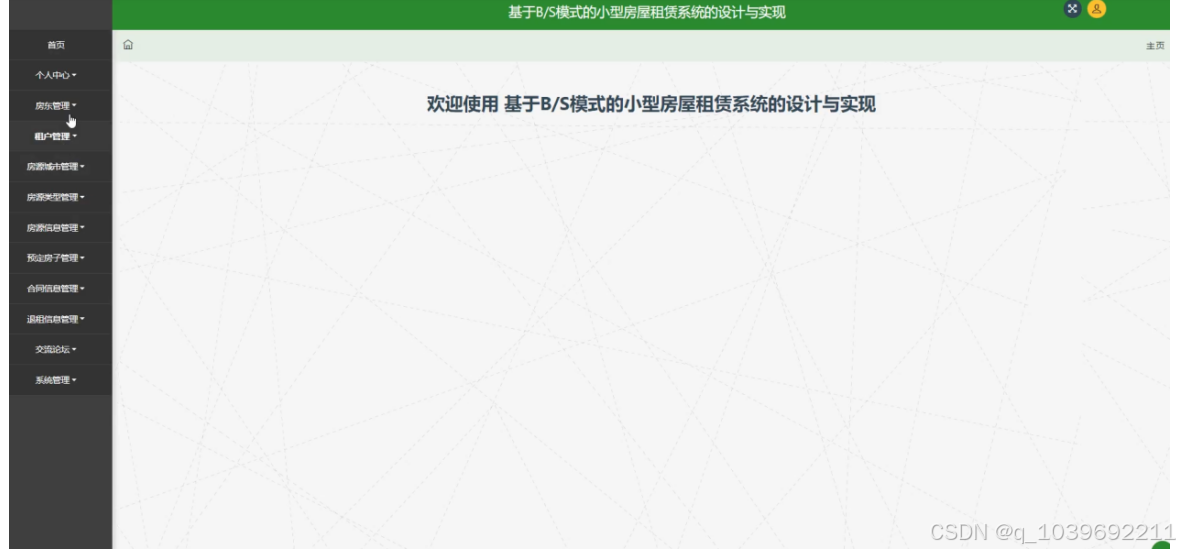1180x552 pixels.
Task: Expand the 租户管理 menu
Action: (56, 136)
